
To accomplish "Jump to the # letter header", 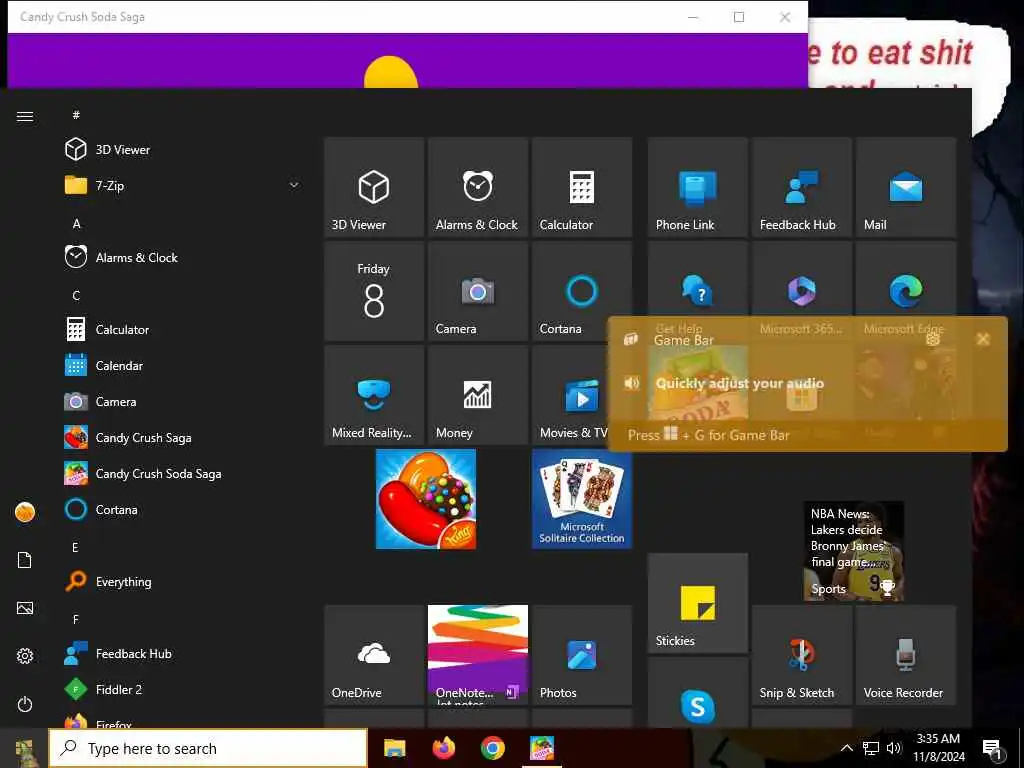I will tap(76, 115).
